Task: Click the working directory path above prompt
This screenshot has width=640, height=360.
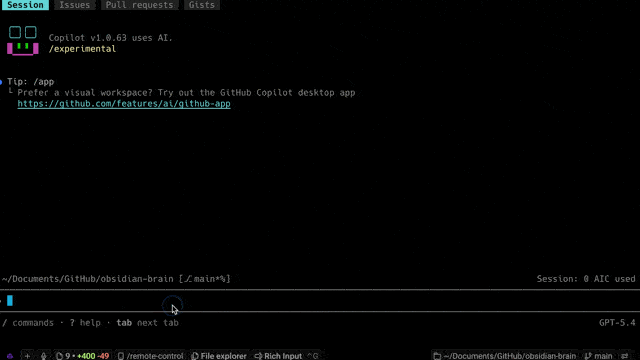Action: click(x=116, y=279)
